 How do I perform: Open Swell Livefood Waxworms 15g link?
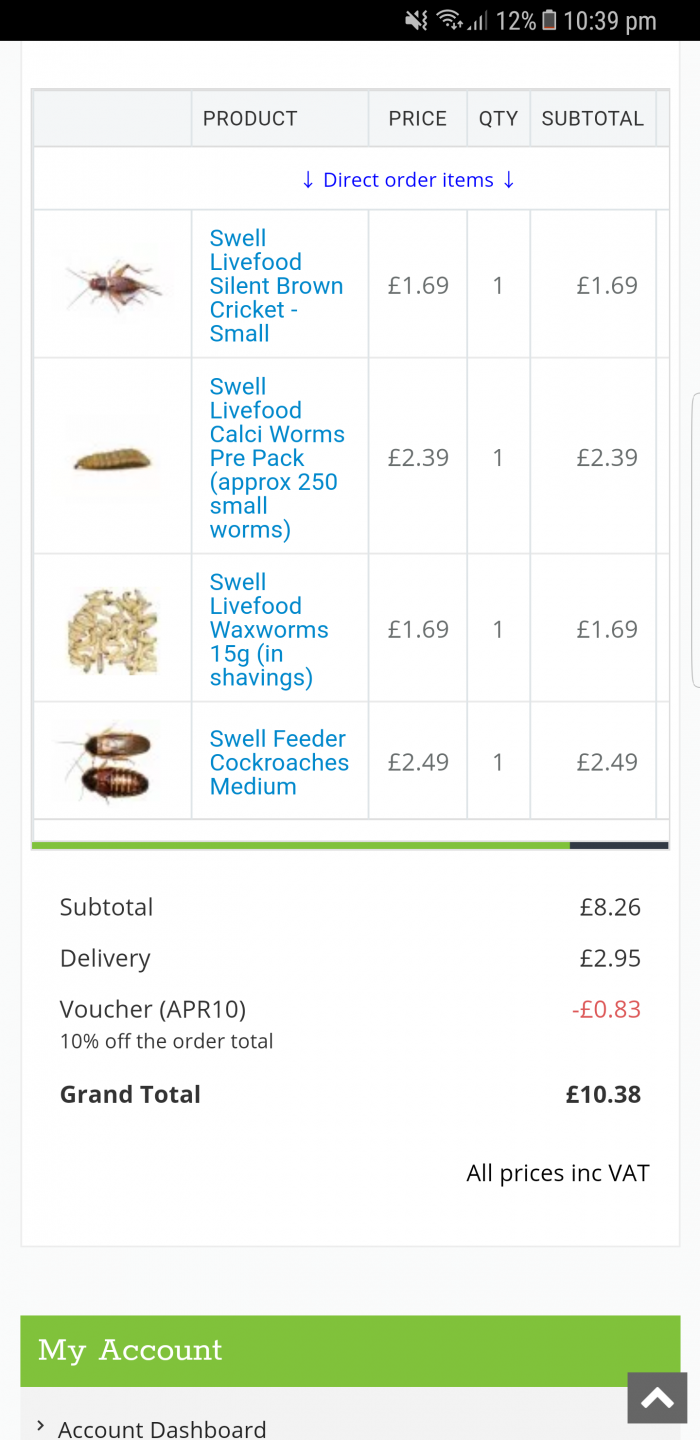click(x=268, y=630)
